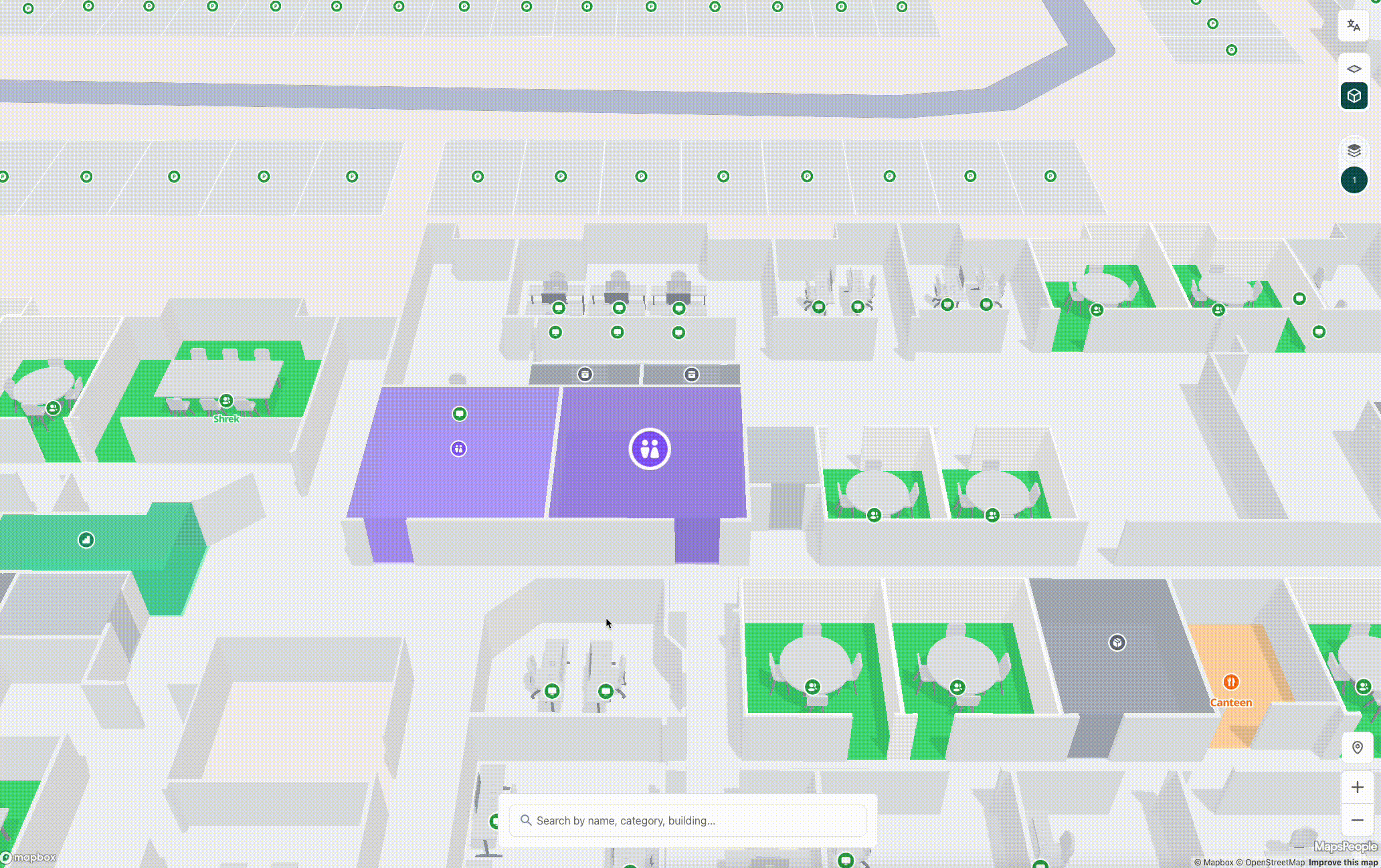Switch to flat 2D map view
The image size is (1381, 868).
click(1354, 69)
